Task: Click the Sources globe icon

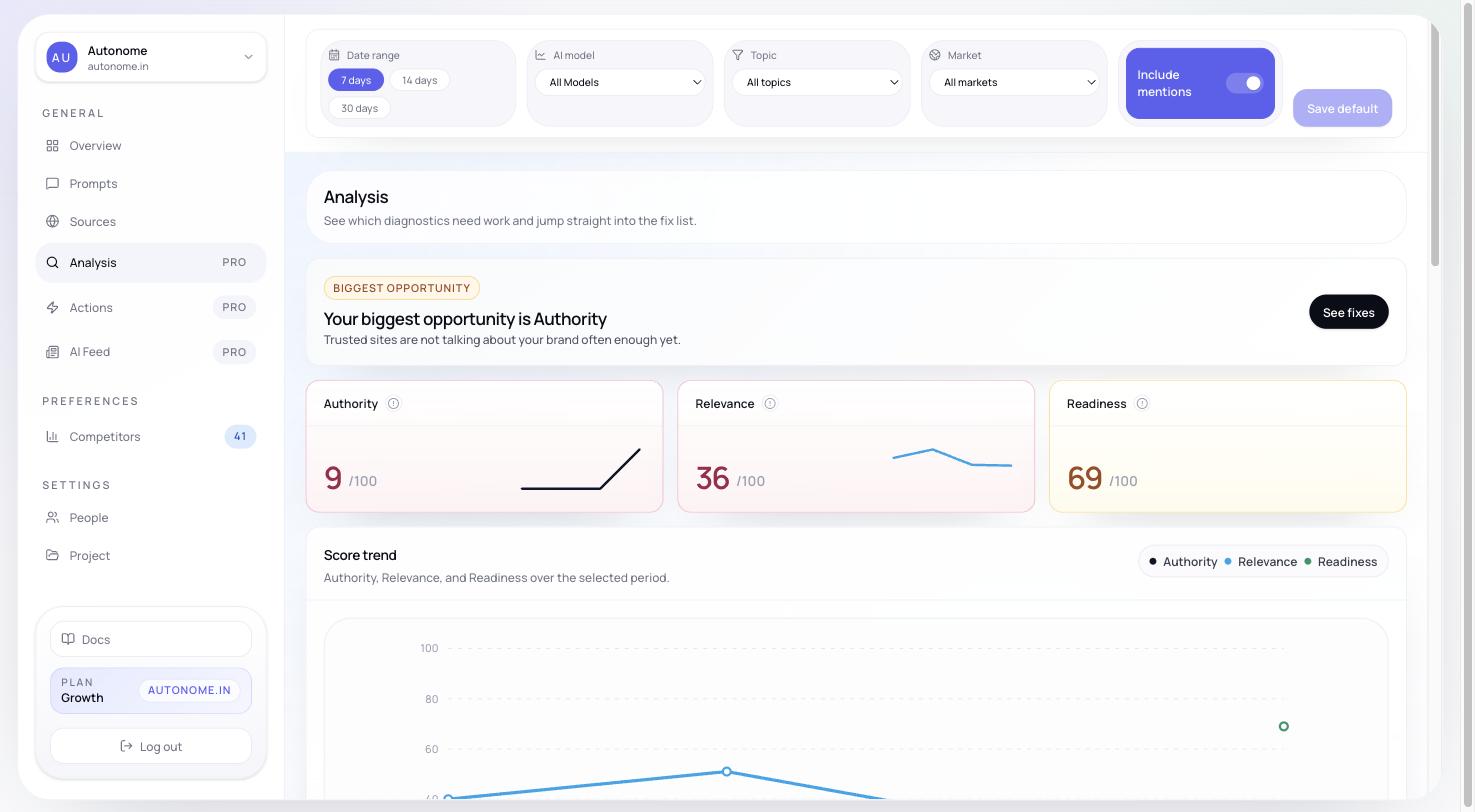Action: coord(52,222)
